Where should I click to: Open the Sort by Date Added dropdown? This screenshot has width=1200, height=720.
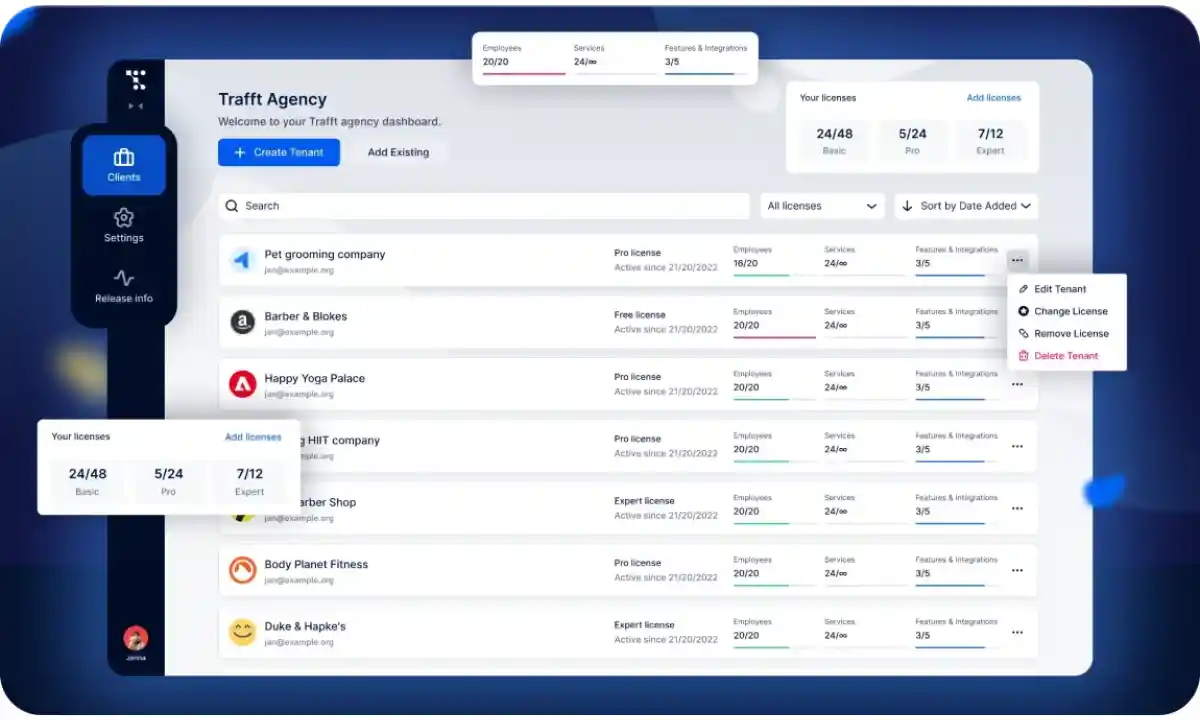[x=966, y=206]
